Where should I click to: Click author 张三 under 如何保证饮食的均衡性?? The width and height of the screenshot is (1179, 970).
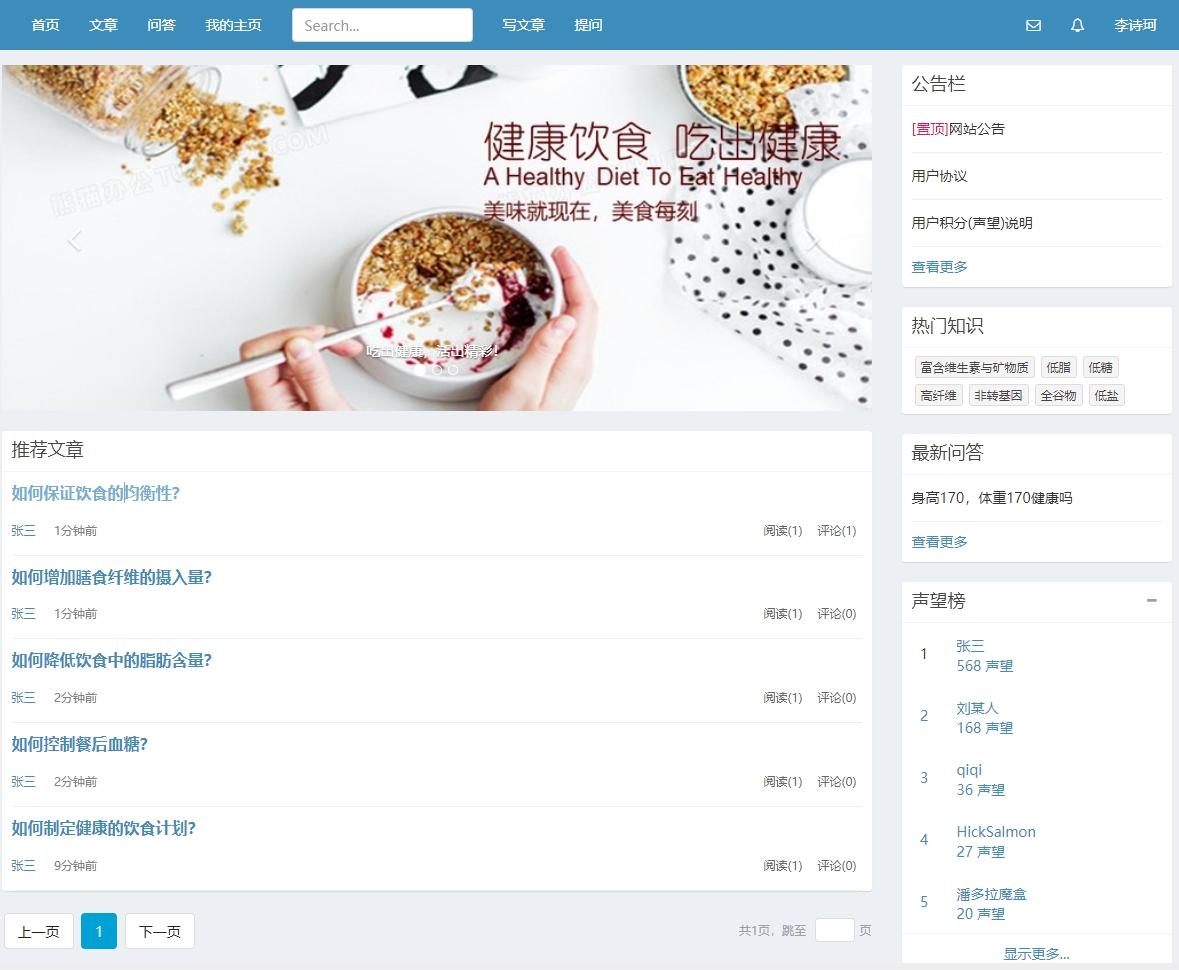23,531
